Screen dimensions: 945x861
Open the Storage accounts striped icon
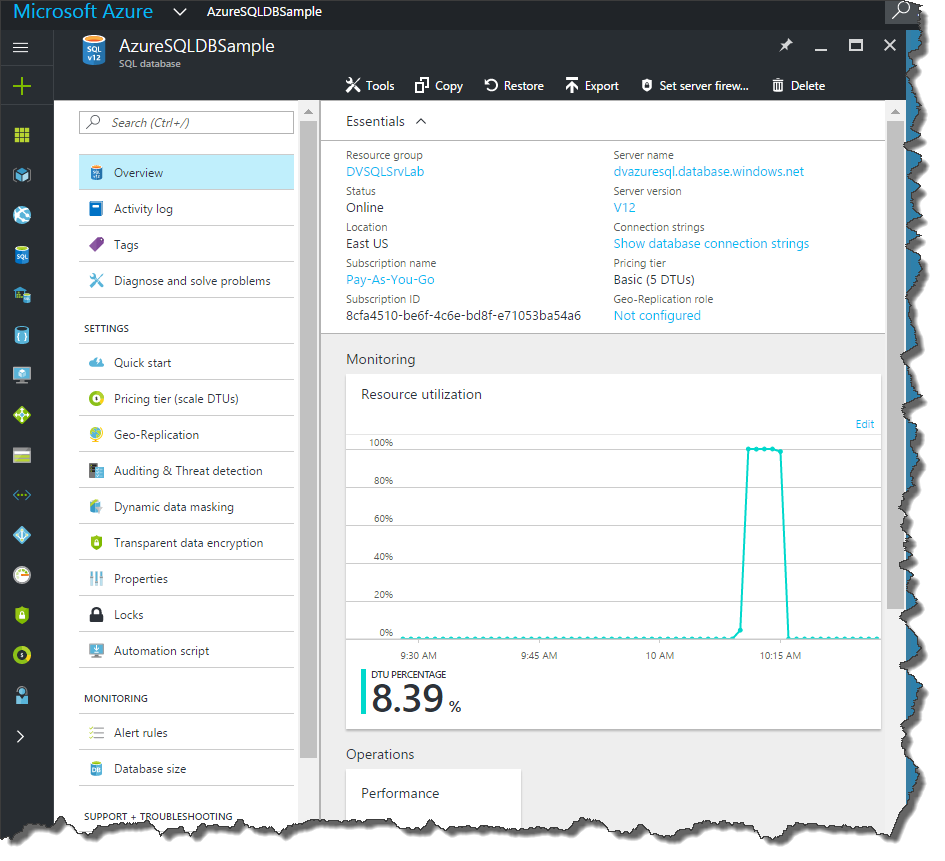22,455
